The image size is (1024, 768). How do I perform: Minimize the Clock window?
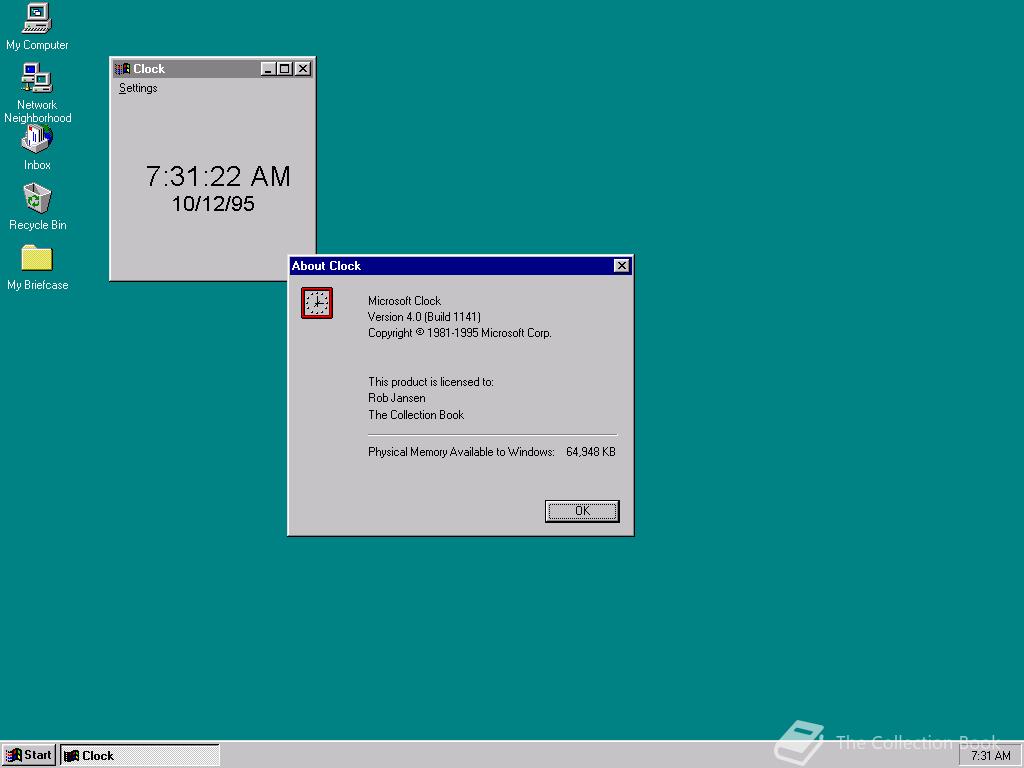268,69
